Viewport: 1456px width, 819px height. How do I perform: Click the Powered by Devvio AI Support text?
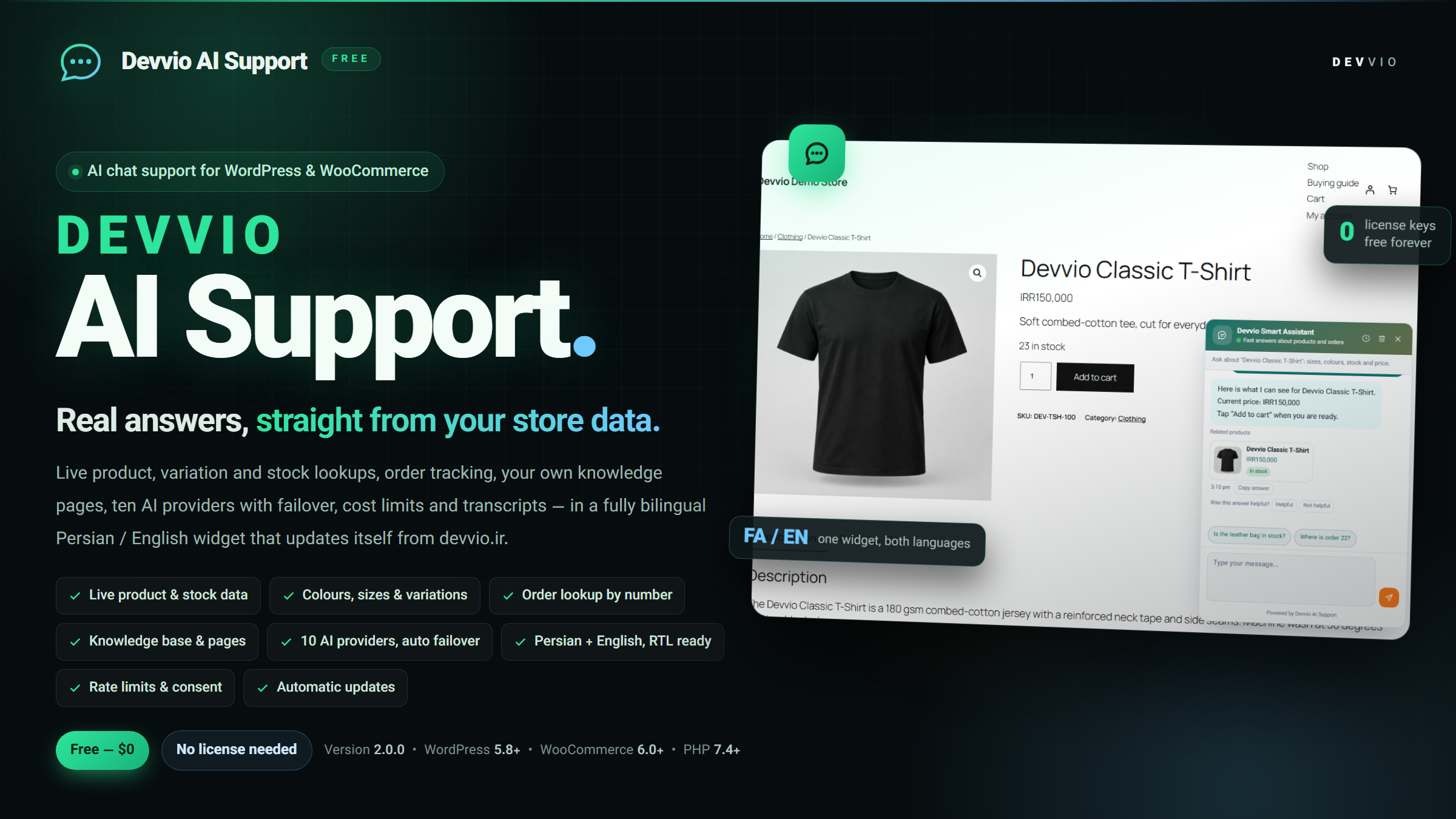1301,614
